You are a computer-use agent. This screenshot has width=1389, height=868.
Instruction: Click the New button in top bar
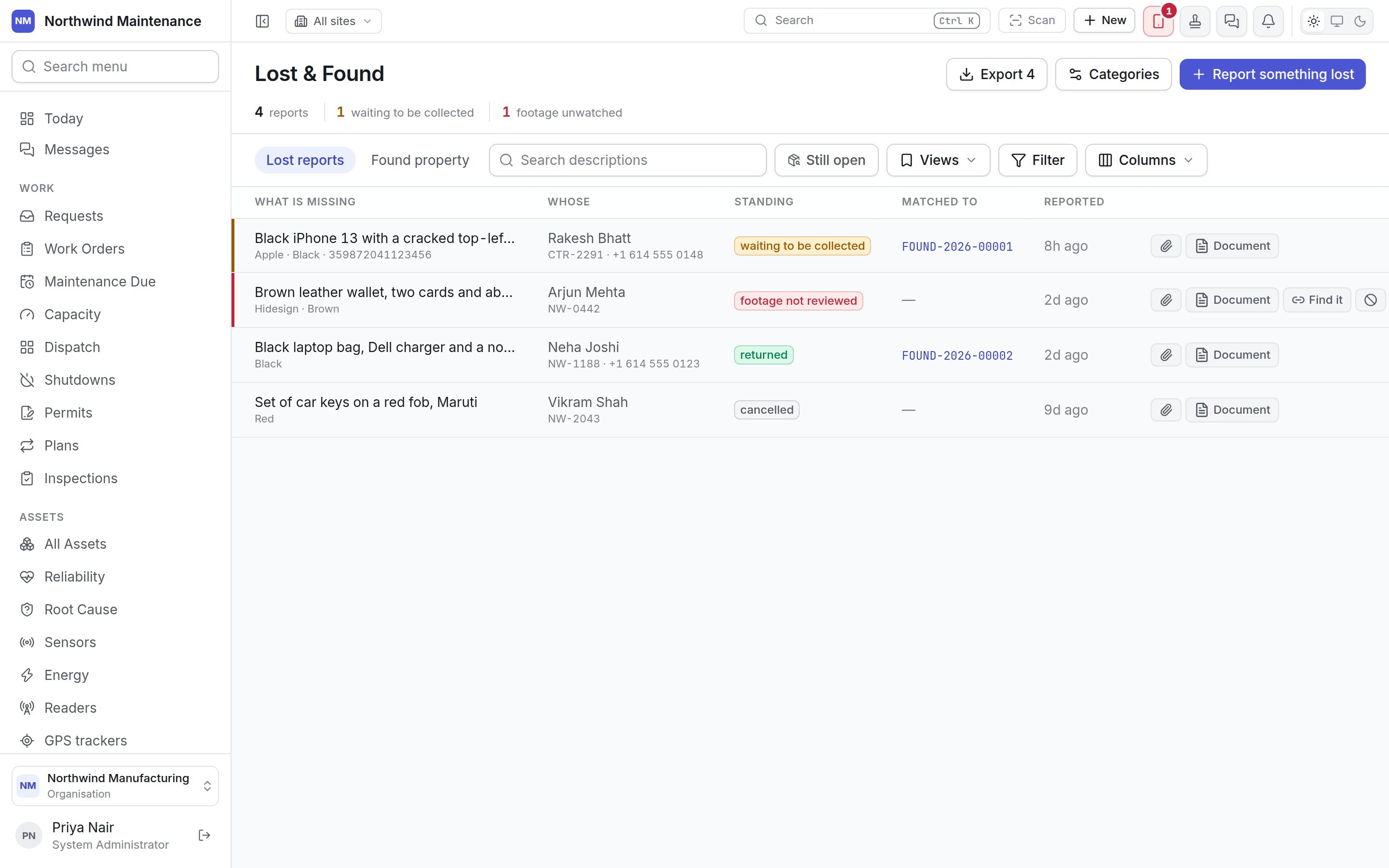click(x=1104, y=20)
